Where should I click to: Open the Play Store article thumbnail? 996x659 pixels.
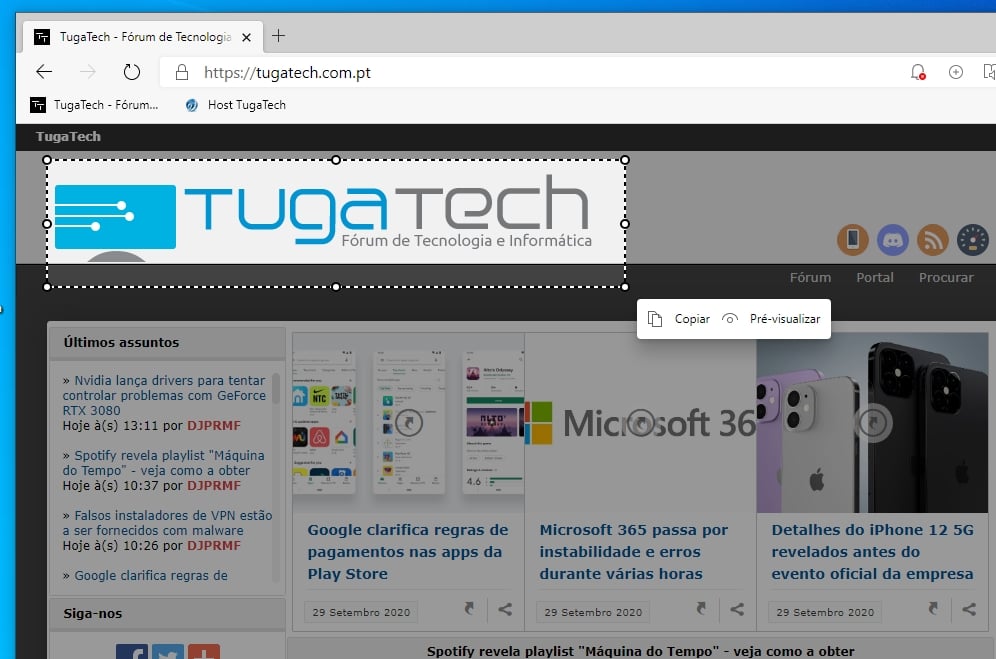408,423
